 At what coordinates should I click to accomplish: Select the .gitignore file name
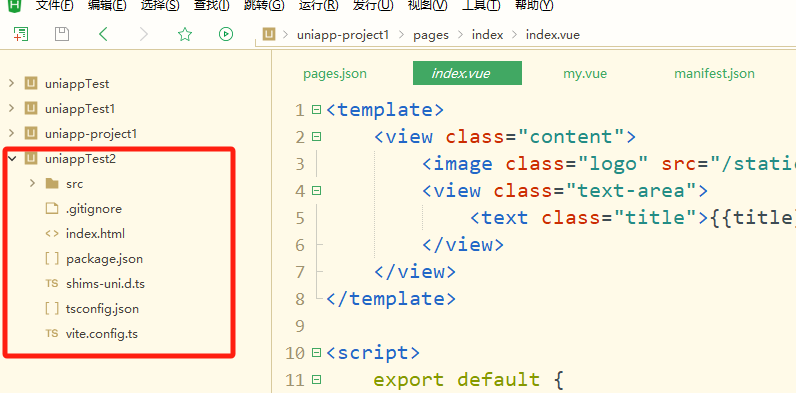click(x=93, y=209)
